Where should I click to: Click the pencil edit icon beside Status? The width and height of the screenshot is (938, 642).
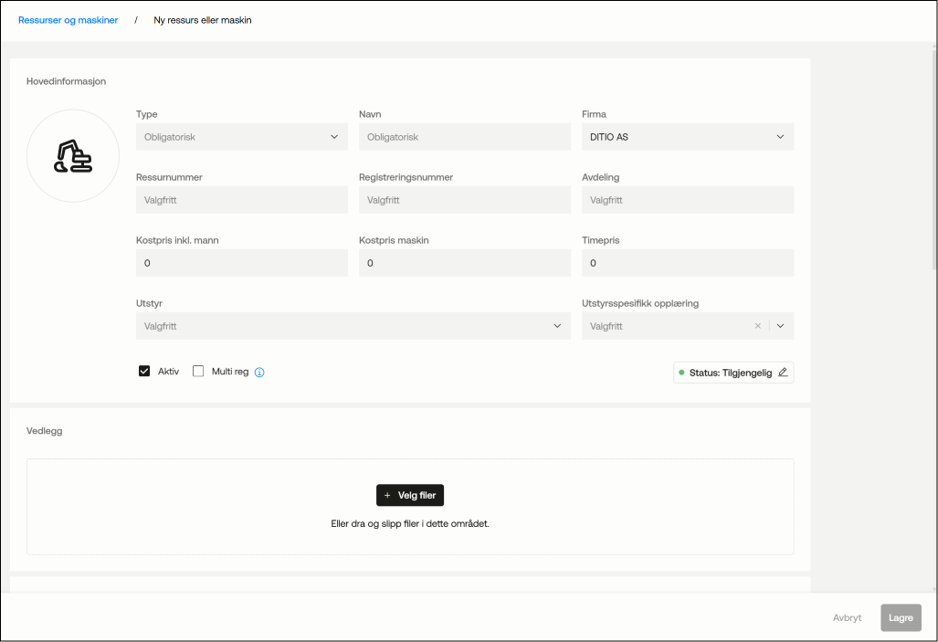[782, 372]
